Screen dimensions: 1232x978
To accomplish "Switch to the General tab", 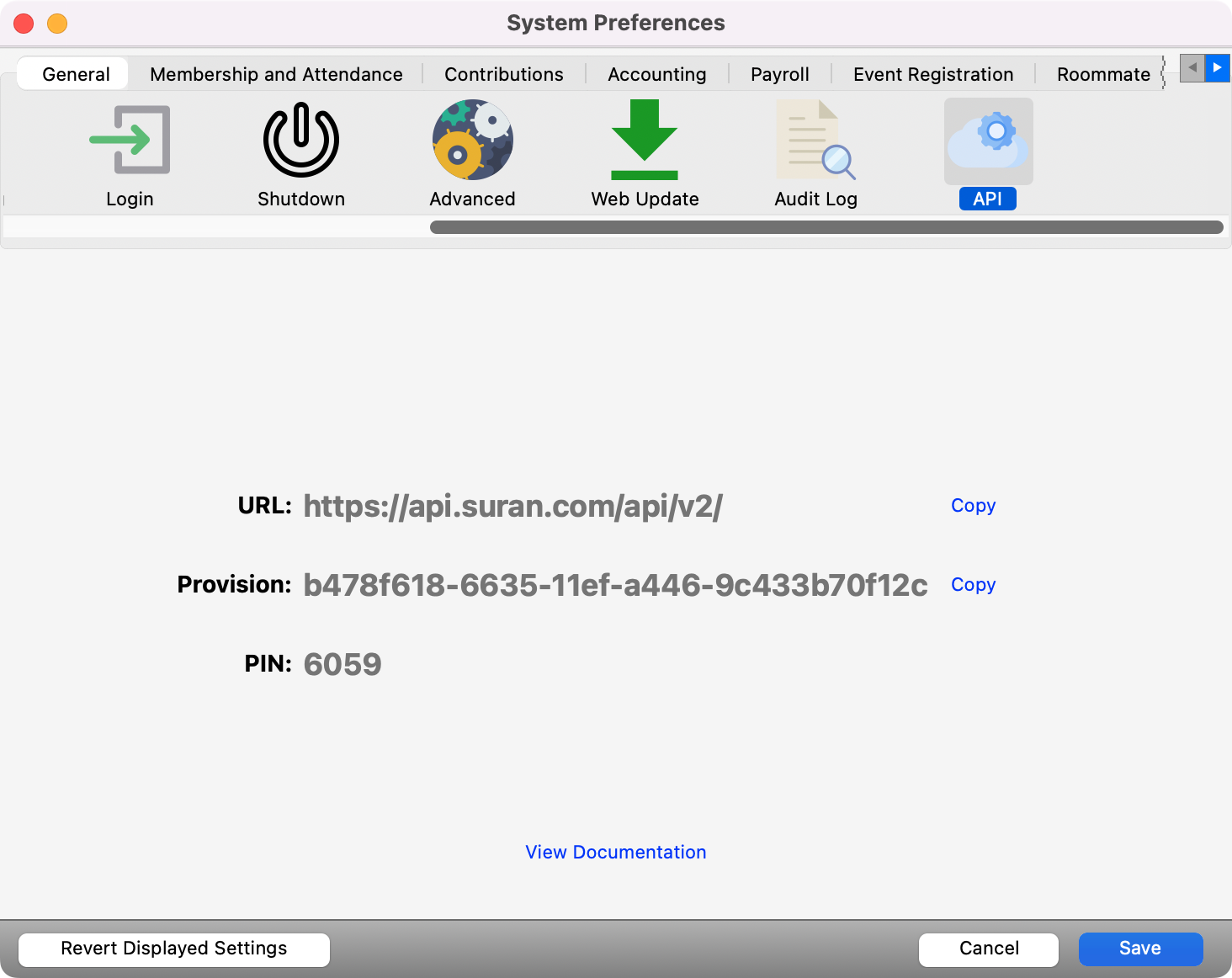I will [x=76, y=74].
